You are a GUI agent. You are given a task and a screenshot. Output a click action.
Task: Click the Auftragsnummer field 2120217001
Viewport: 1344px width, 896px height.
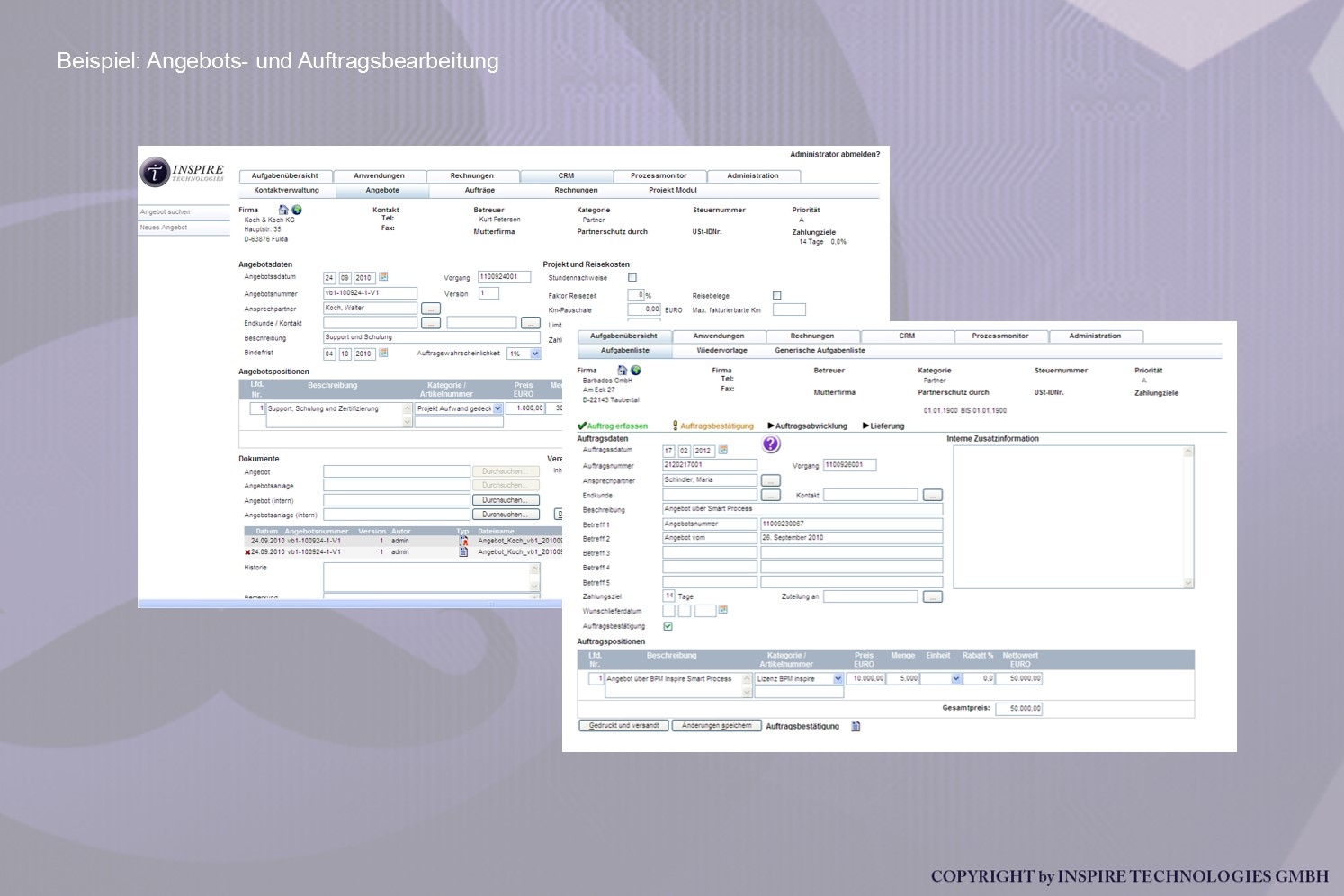(710, 465)
